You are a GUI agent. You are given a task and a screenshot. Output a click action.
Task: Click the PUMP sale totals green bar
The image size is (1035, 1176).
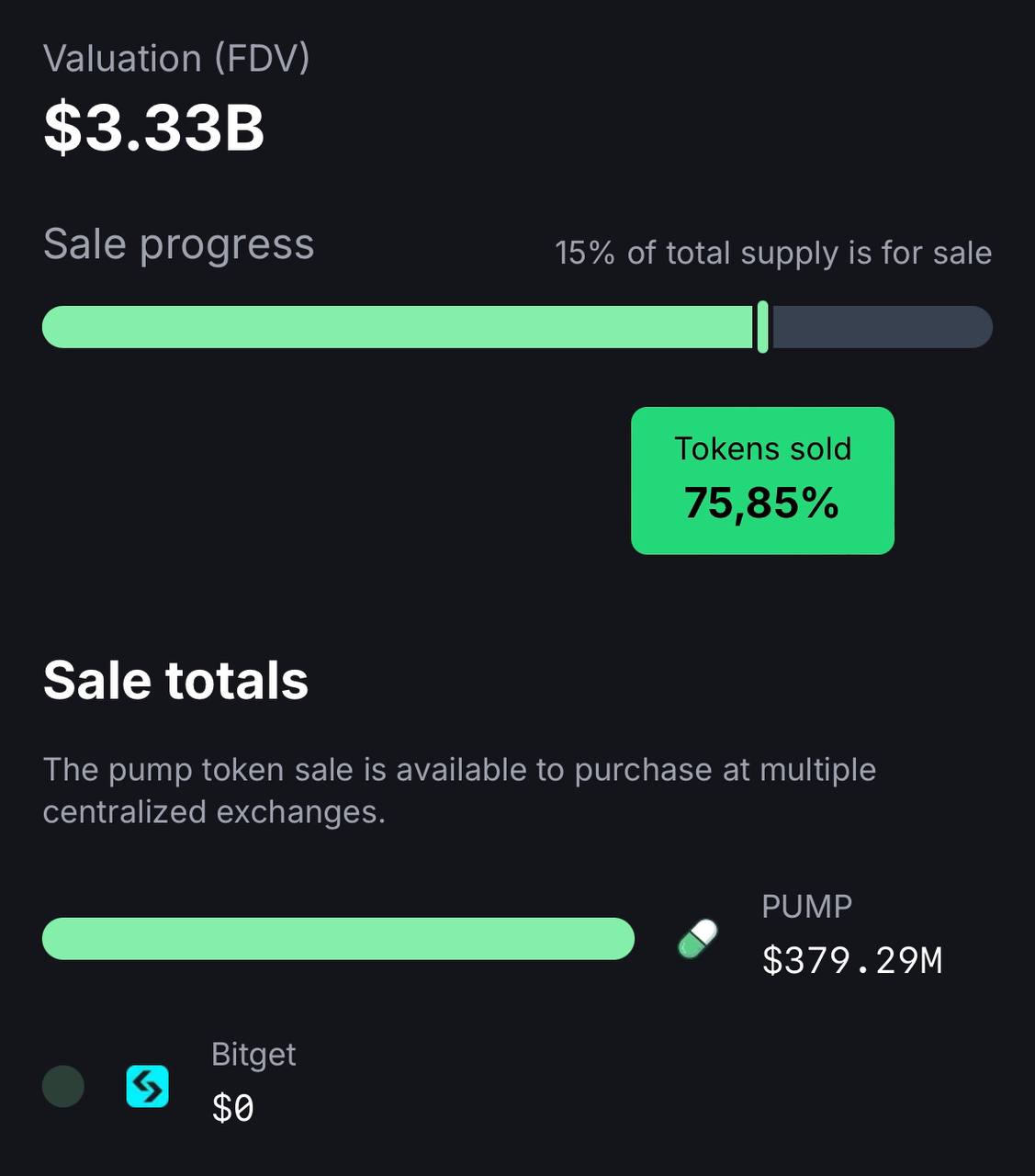point(338,939)
